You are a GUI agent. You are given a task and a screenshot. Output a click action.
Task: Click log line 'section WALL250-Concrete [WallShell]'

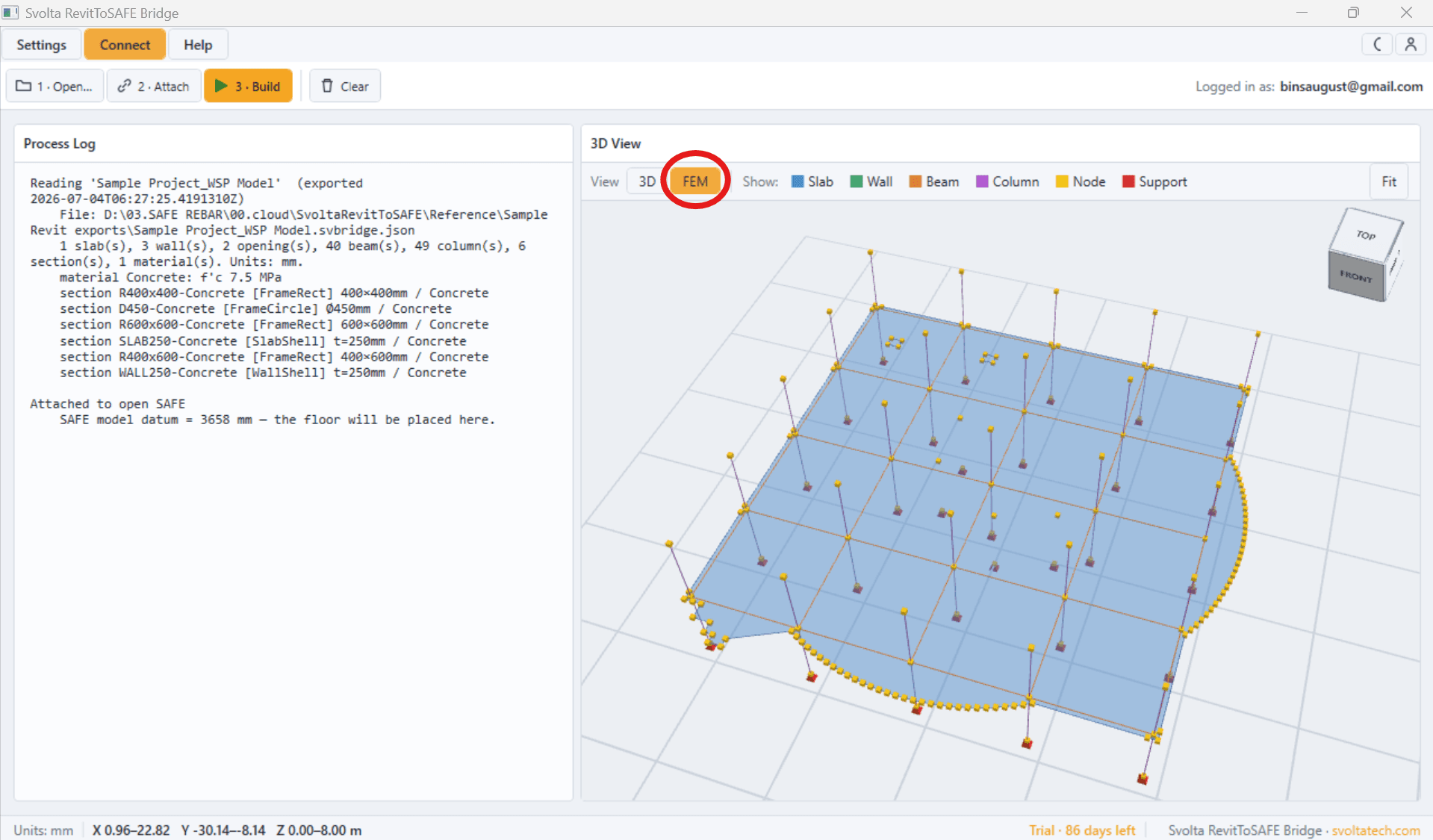coord(263,373)
